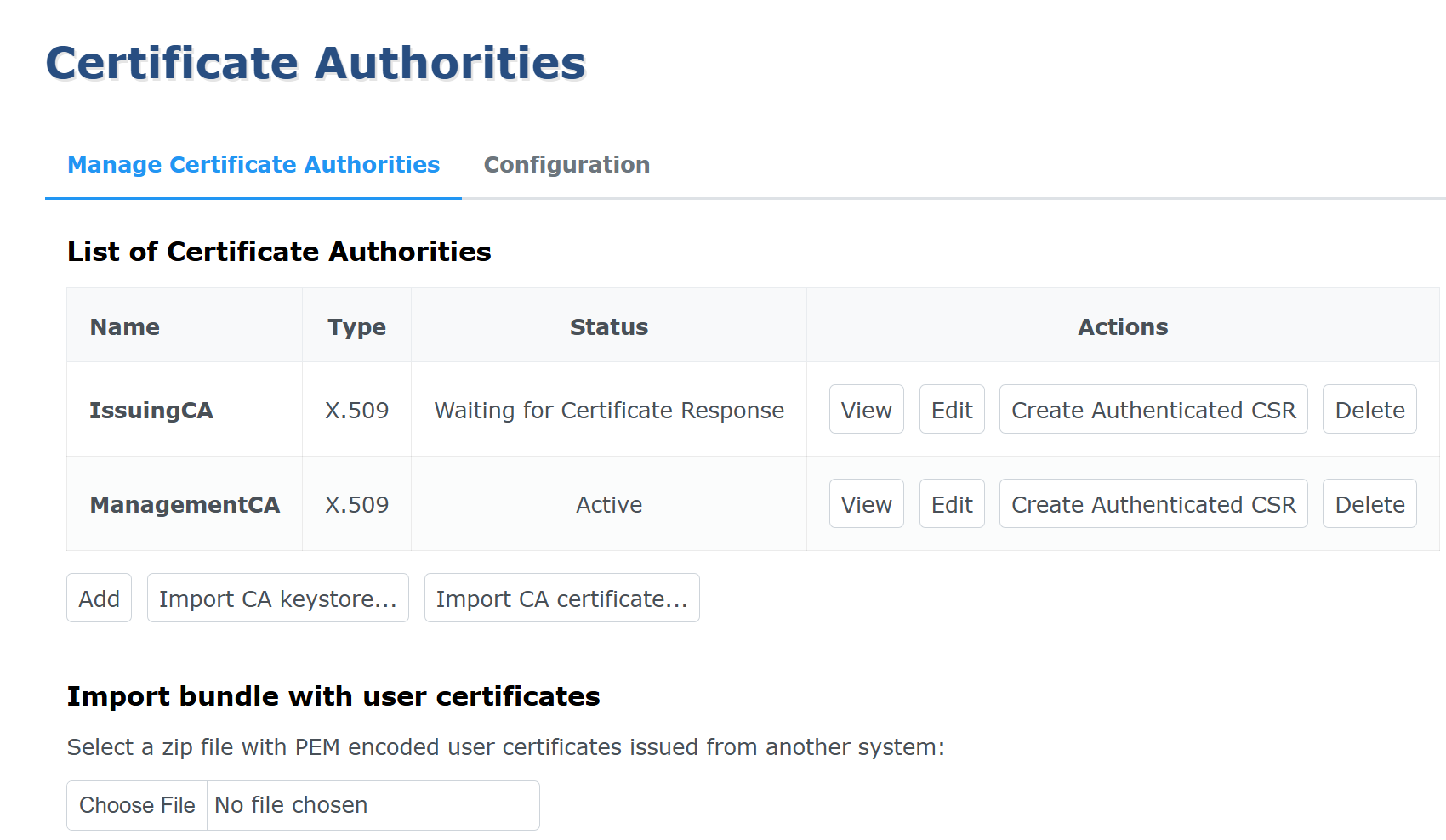Click Choose File to upload bundle
Screen dimensions: 1446x840
coord(137,805)
